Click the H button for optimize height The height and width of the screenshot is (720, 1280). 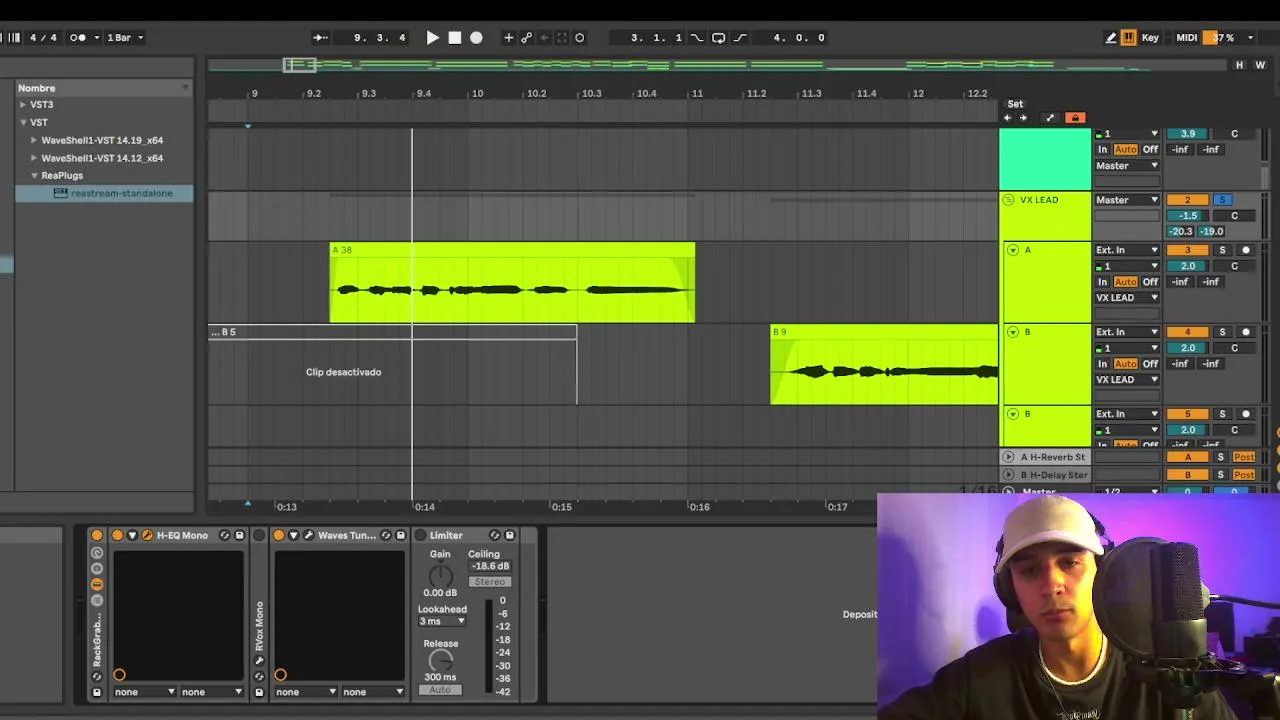(1240, 65)
